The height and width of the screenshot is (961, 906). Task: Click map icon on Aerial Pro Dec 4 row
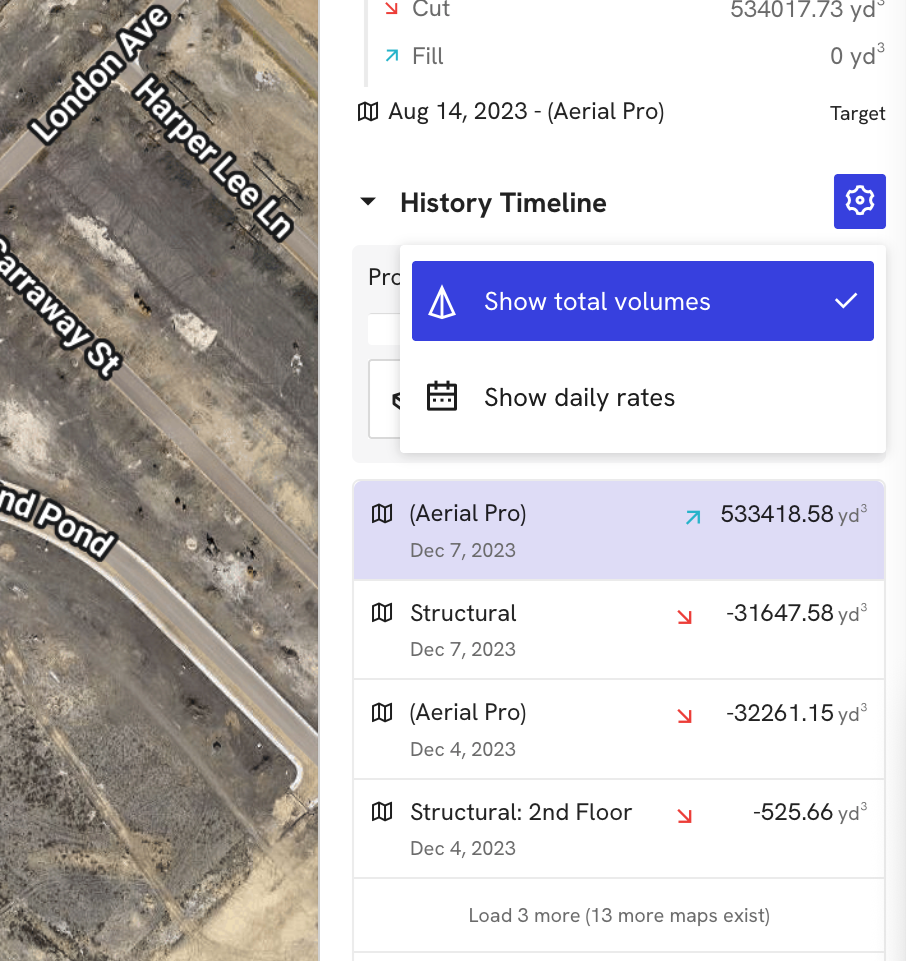tap(382, 713)
